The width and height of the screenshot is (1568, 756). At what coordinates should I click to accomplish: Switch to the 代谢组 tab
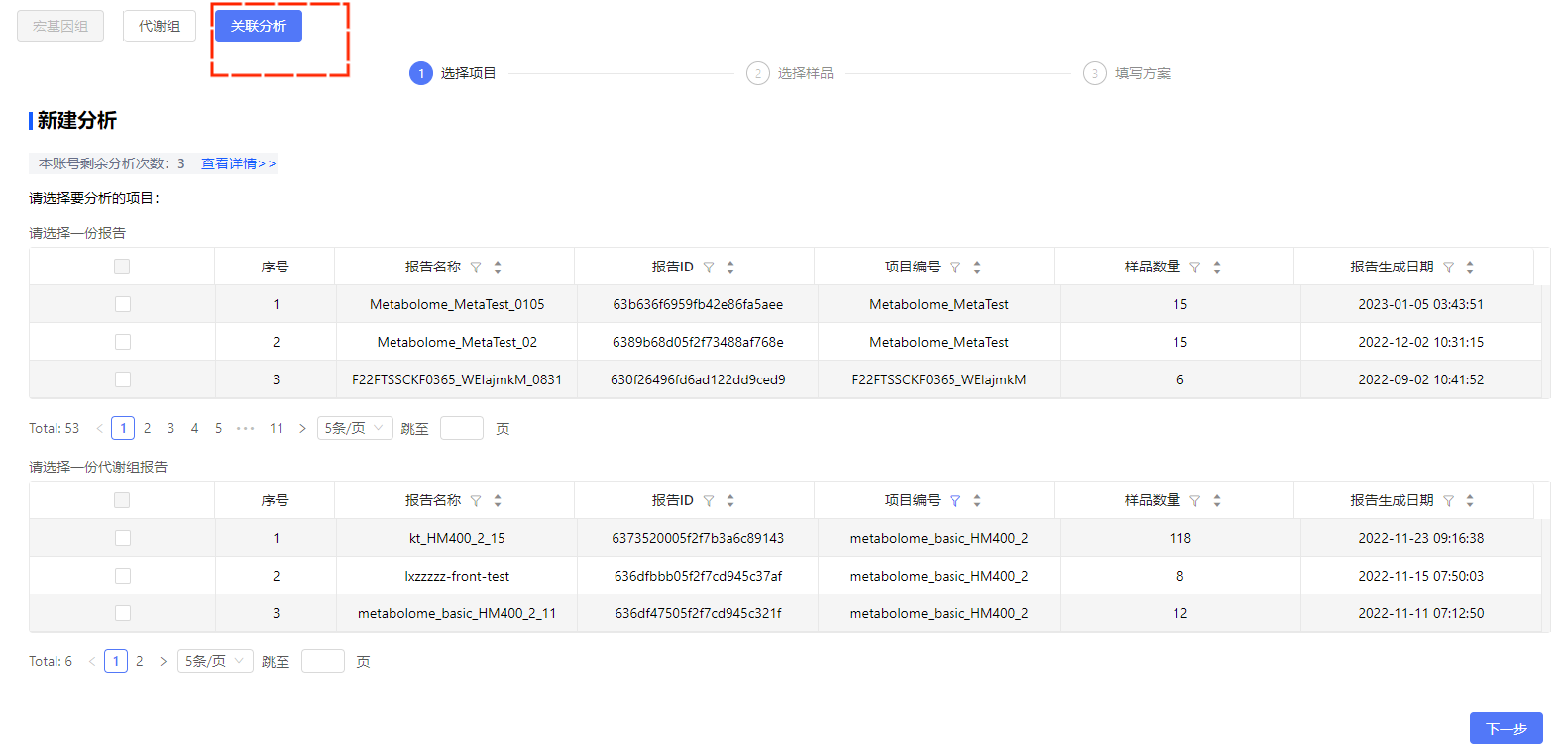(160, 26)
